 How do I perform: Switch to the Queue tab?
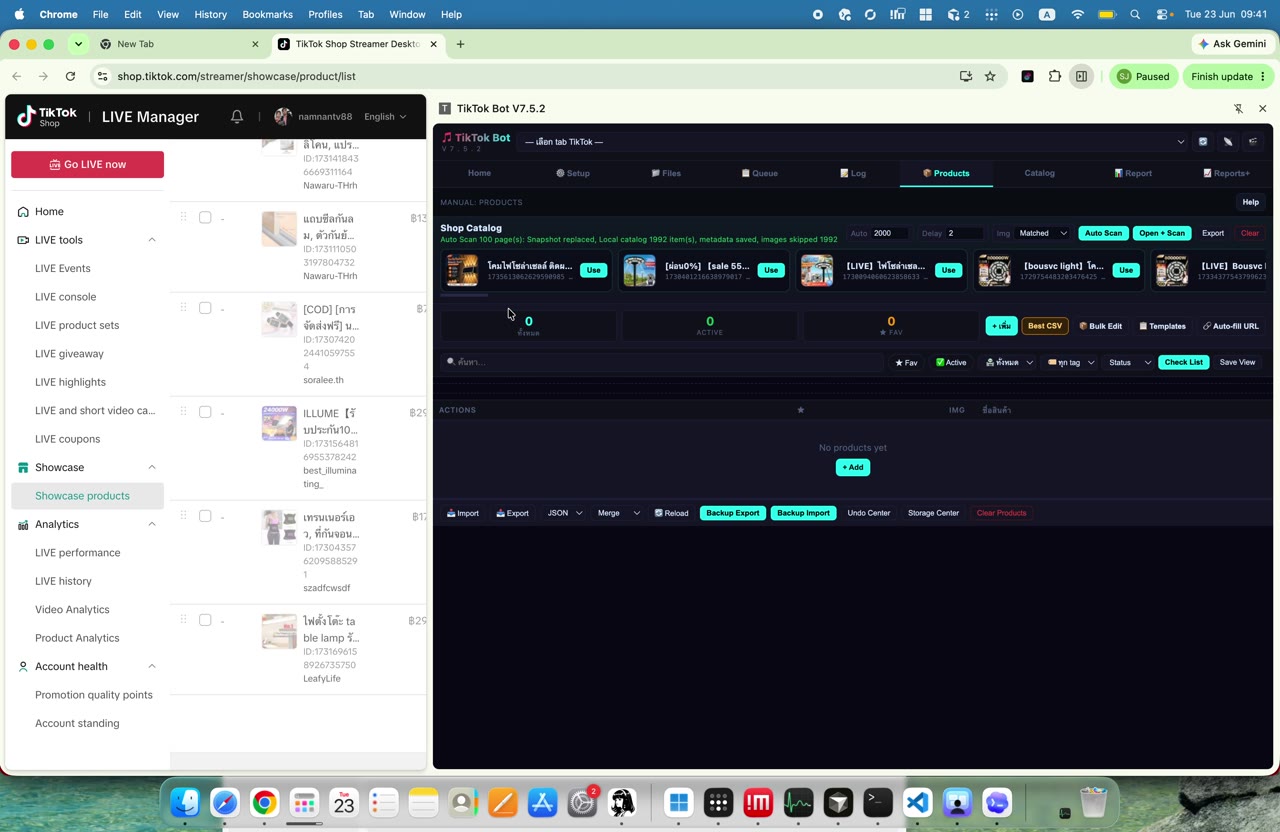760,173
